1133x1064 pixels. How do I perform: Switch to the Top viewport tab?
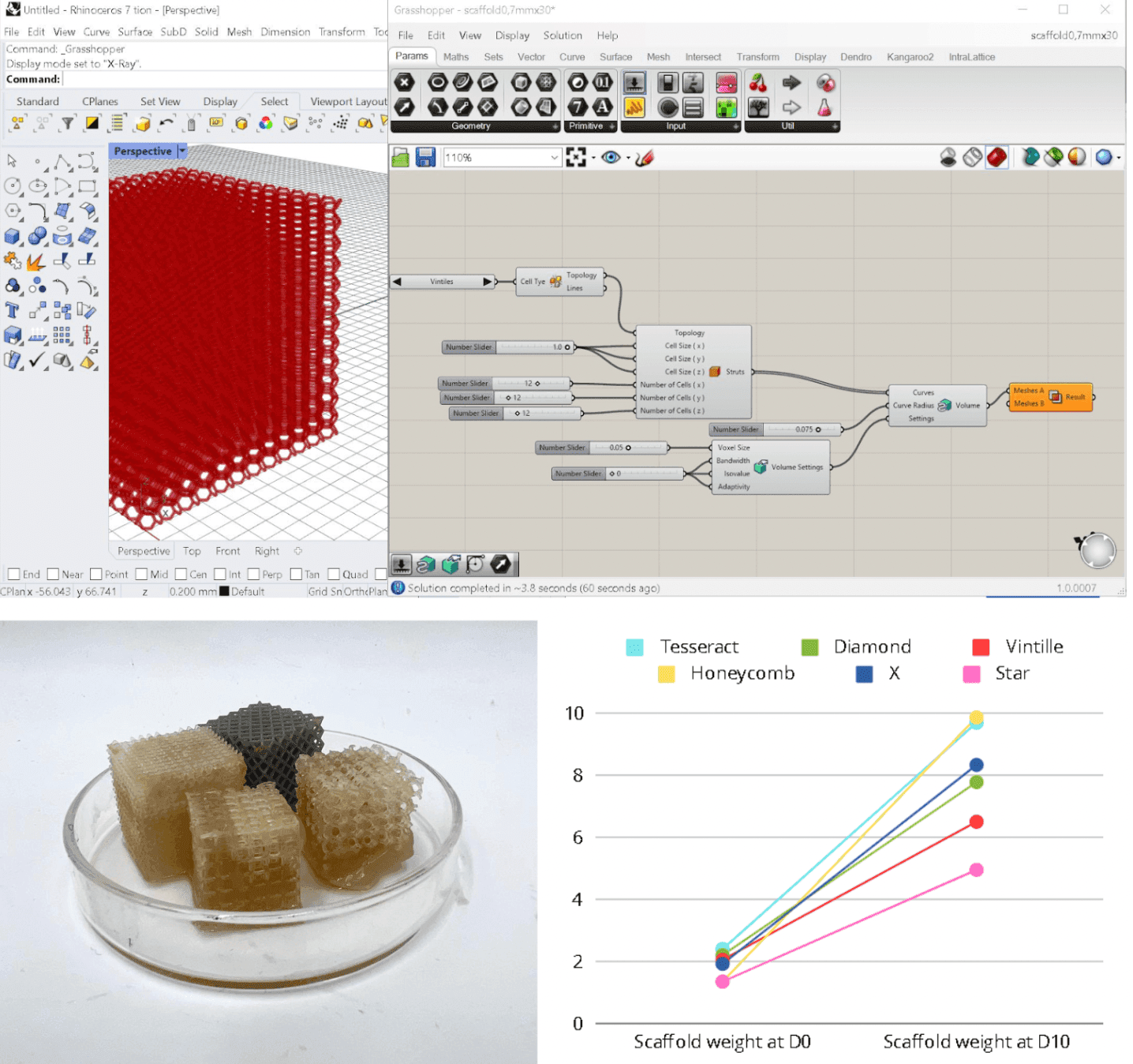192,550
